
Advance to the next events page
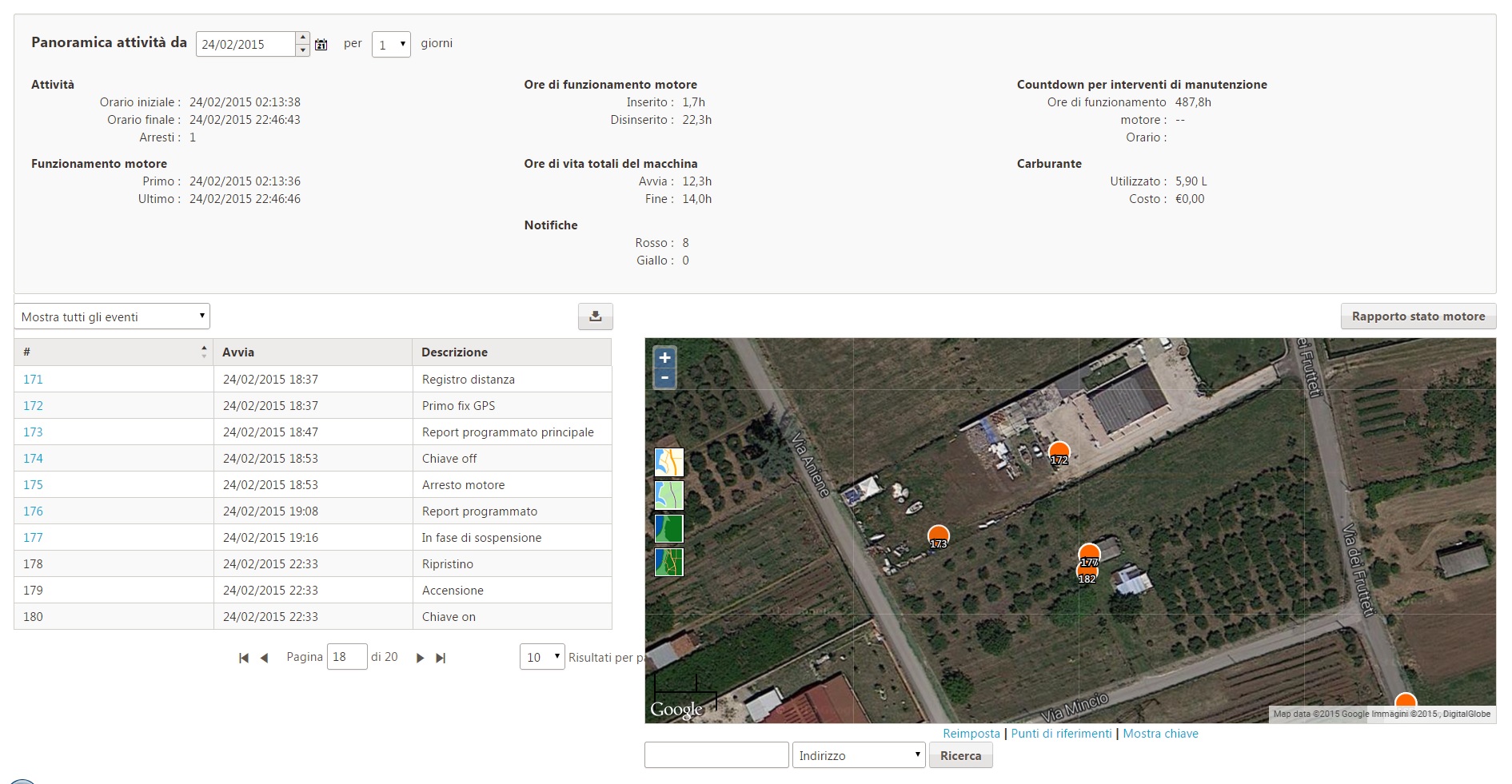(420, 658)
